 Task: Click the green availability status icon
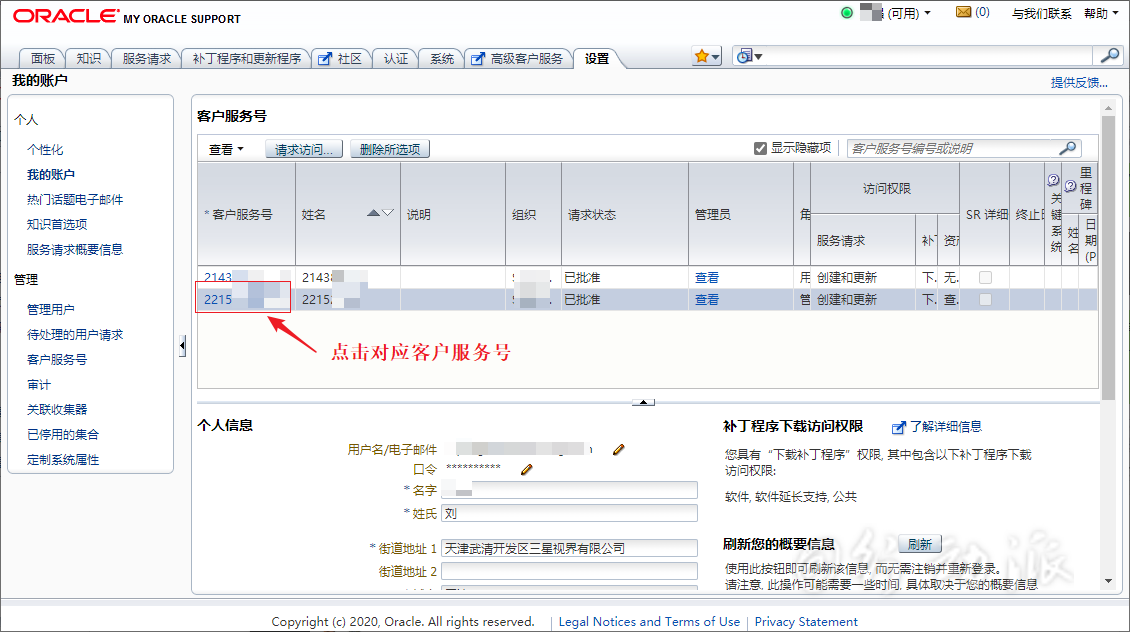tap(847, 12)
